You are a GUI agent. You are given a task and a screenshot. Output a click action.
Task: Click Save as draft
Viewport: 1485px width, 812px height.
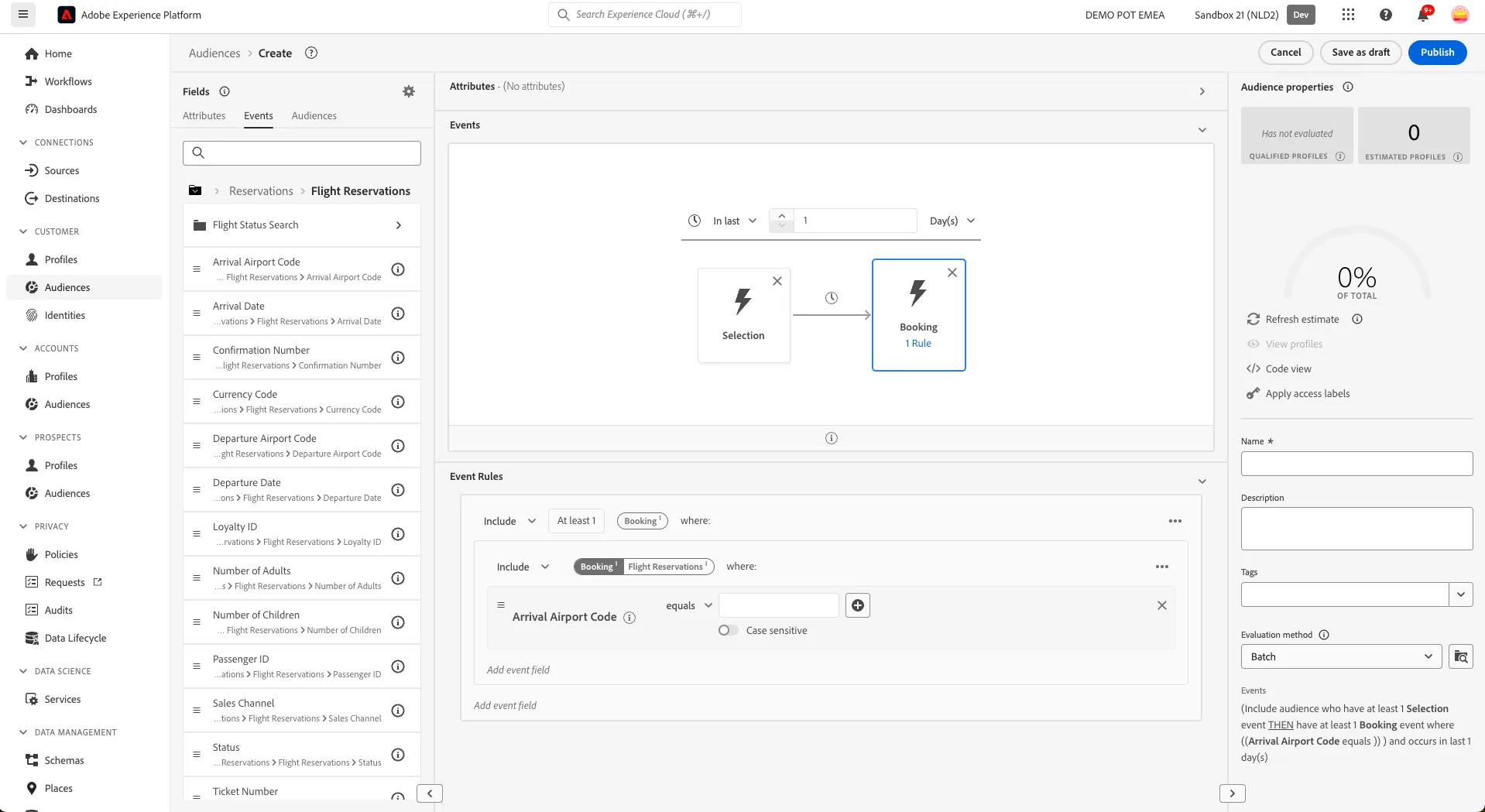1360,52
